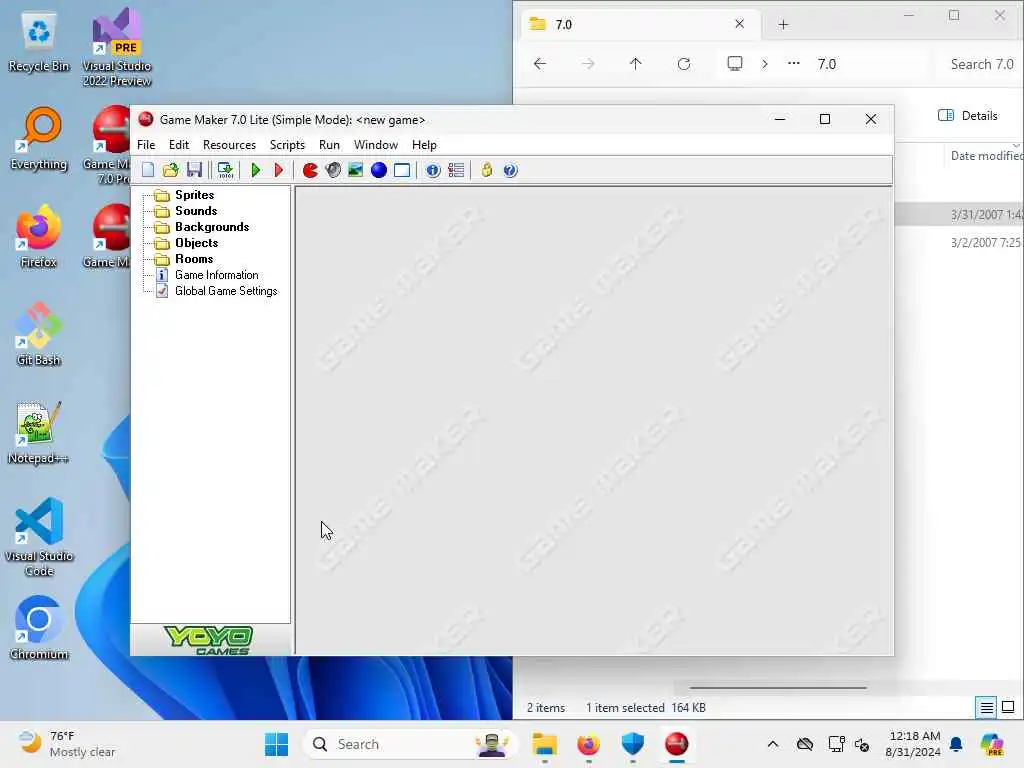1024x768 pixels.
Task: Open an existing game file
Action: pyautogui.click(x=170, y=170)
